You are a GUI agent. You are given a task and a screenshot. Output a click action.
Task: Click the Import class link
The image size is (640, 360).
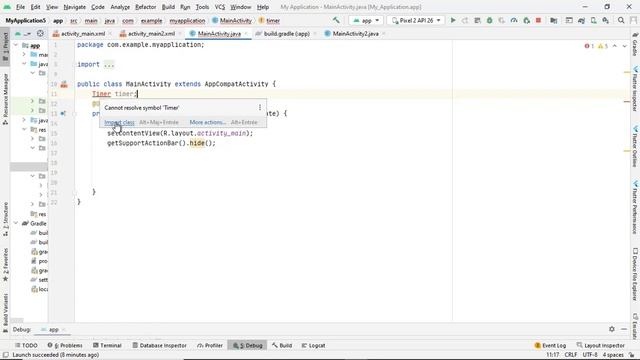(119, 122)
